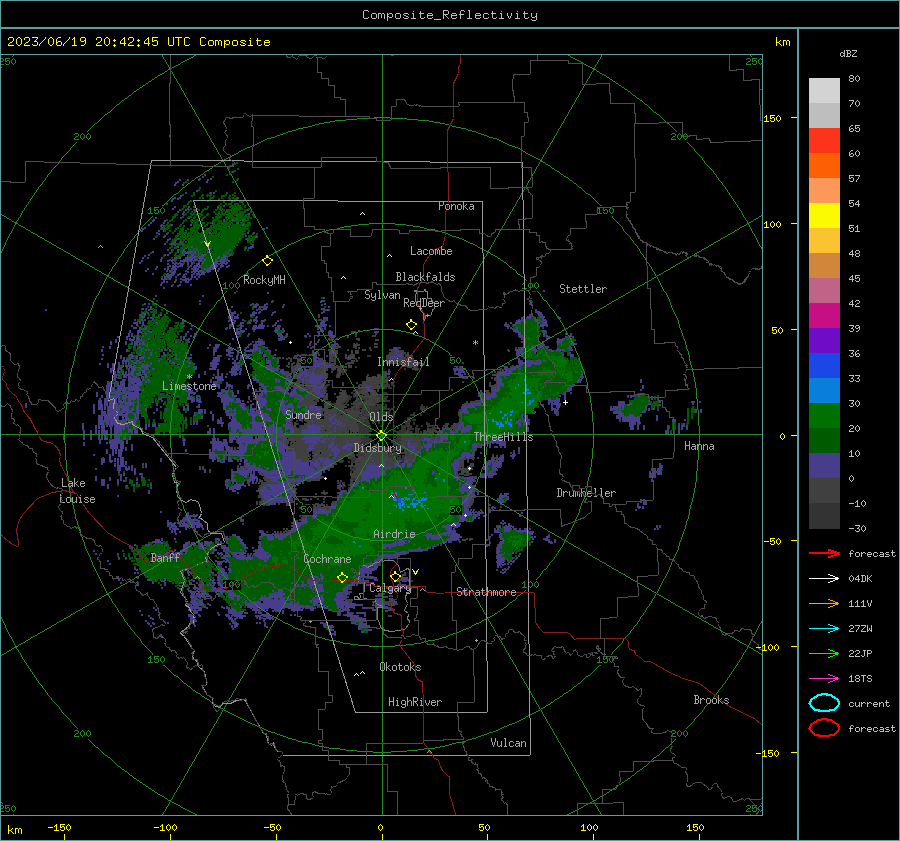Click the green 22JP arrow legend icon

click(x=824, y=653)
